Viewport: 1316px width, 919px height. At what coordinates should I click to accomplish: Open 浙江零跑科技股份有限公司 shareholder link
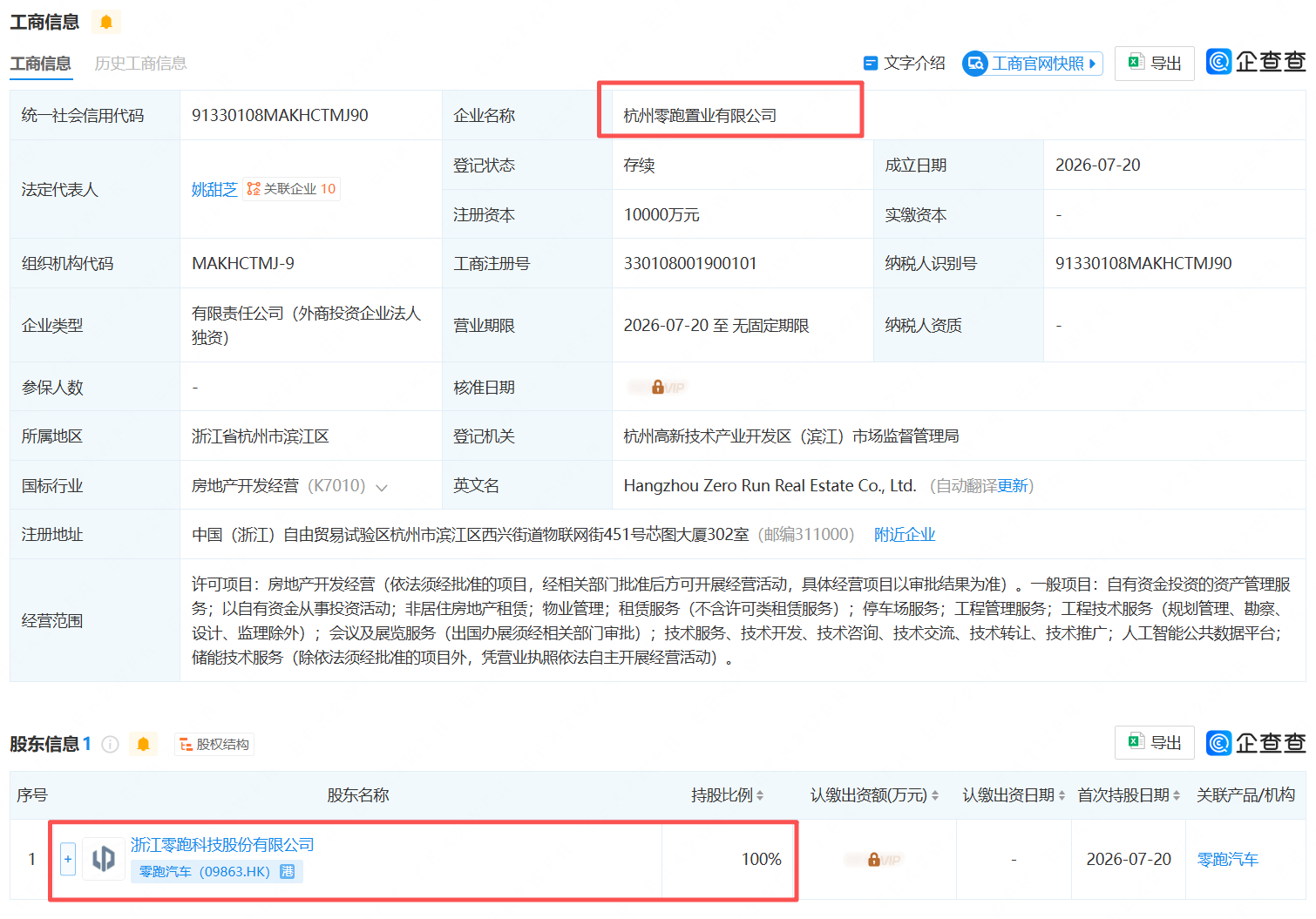[222, 845]
